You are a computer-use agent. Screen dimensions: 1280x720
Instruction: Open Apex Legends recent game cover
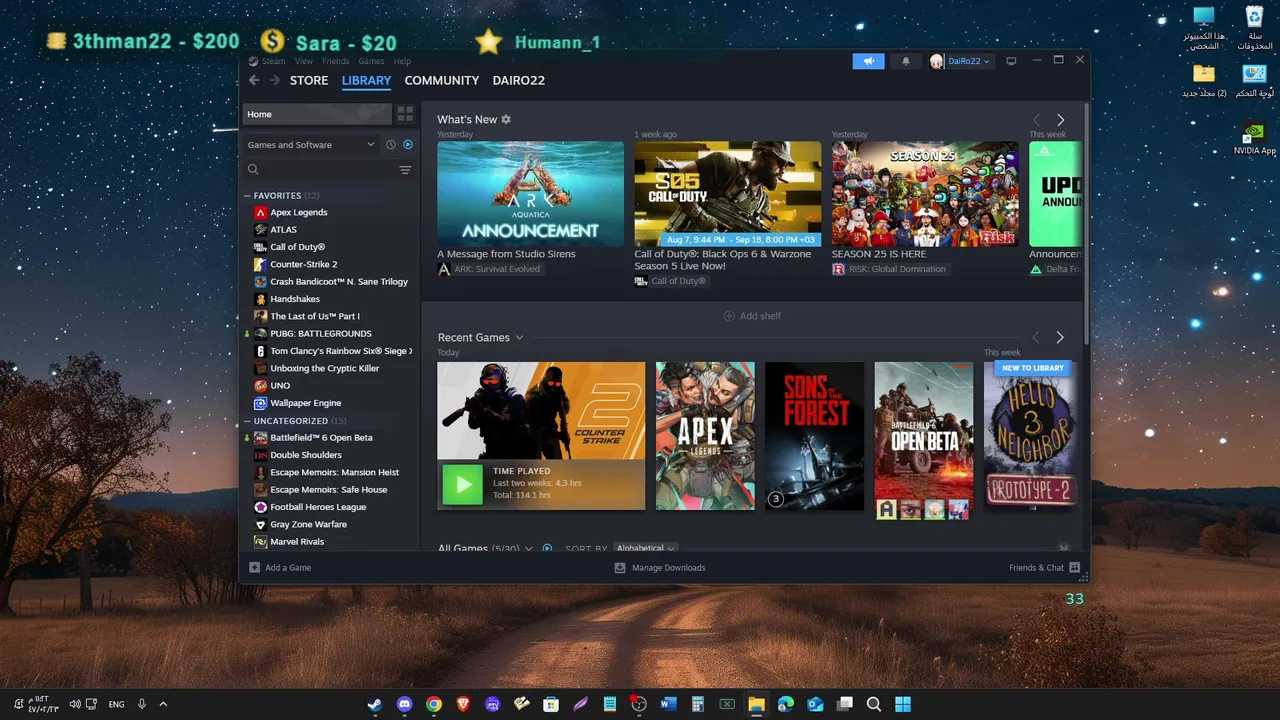click(x=705, y=436)
